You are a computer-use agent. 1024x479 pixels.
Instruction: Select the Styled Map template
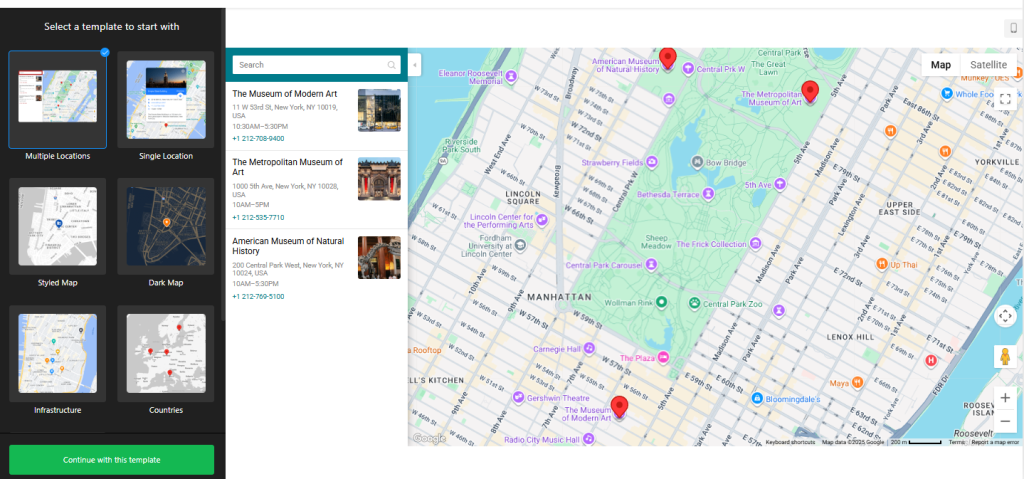pyautogui.click(x=58, y=226)
